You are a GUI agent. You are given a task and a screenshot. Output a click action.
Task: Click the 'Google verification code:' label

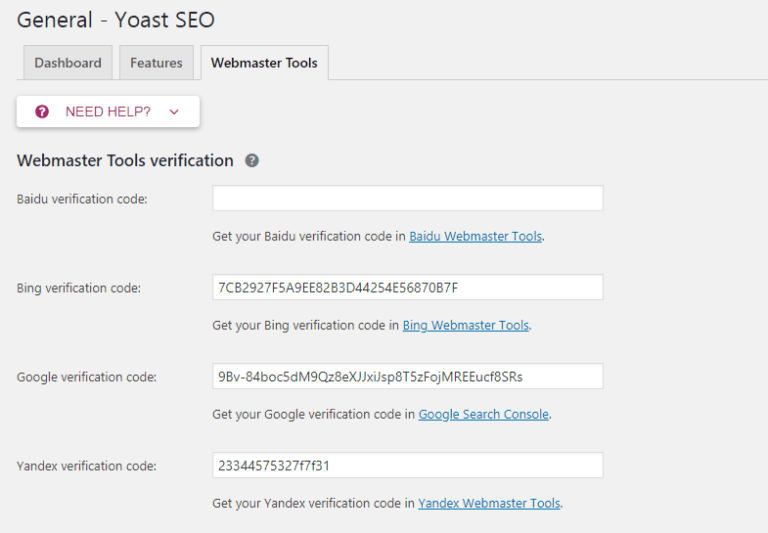click(87, 377)
